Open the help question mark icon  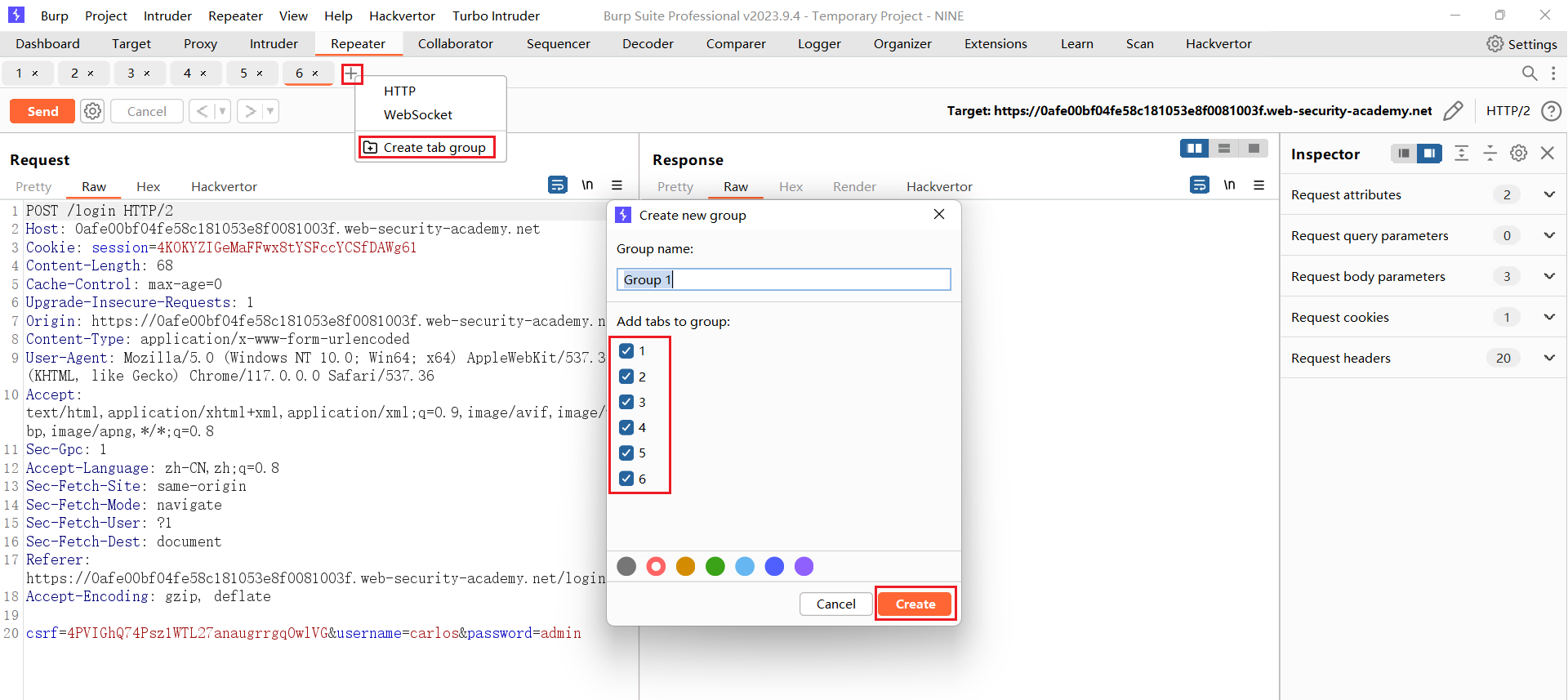click(x=1551, y=111)
